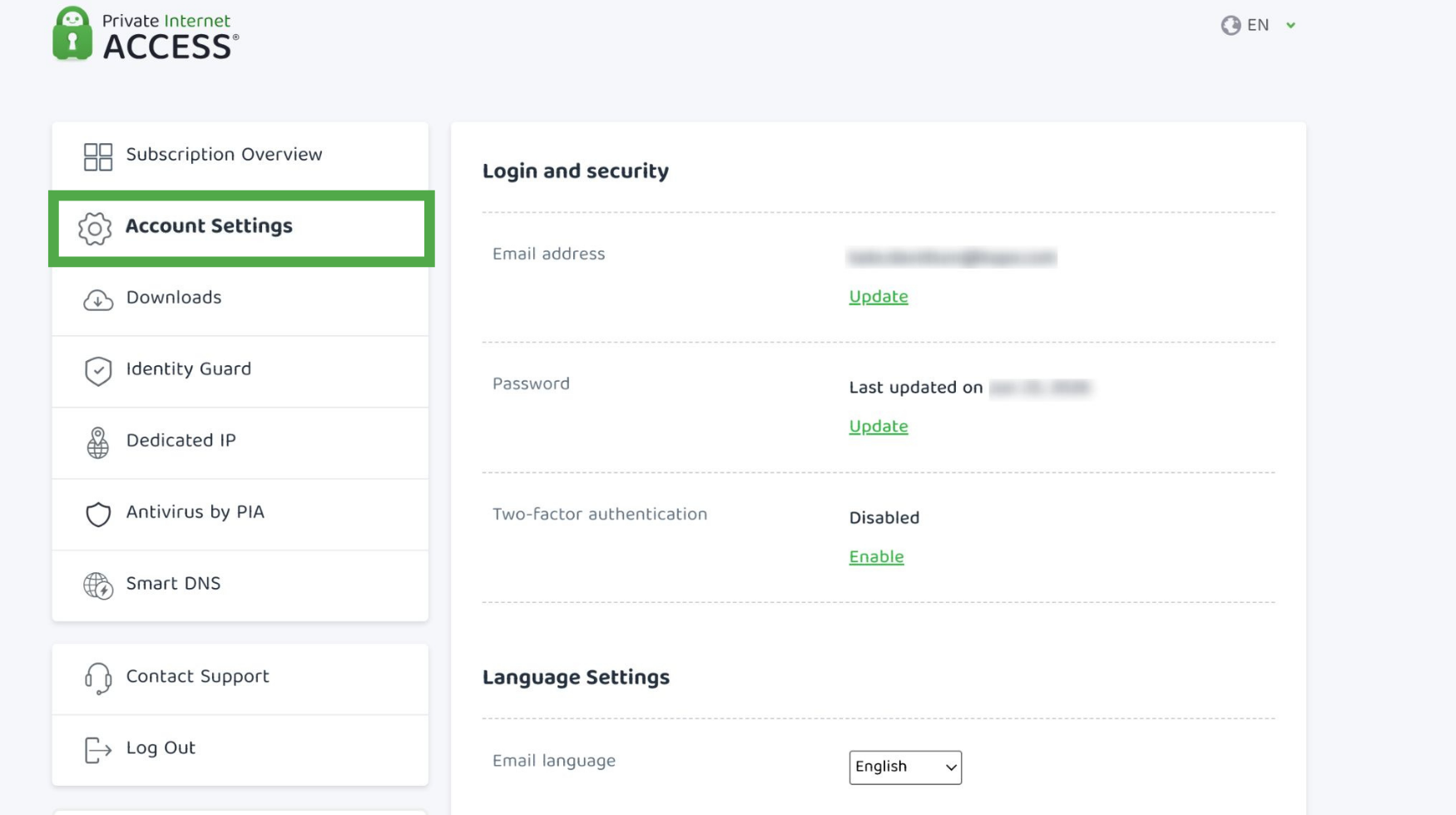Viewport: 1456px width, 815px height.
Task: Enable two-factor authentication
Action: click(876, 557)
